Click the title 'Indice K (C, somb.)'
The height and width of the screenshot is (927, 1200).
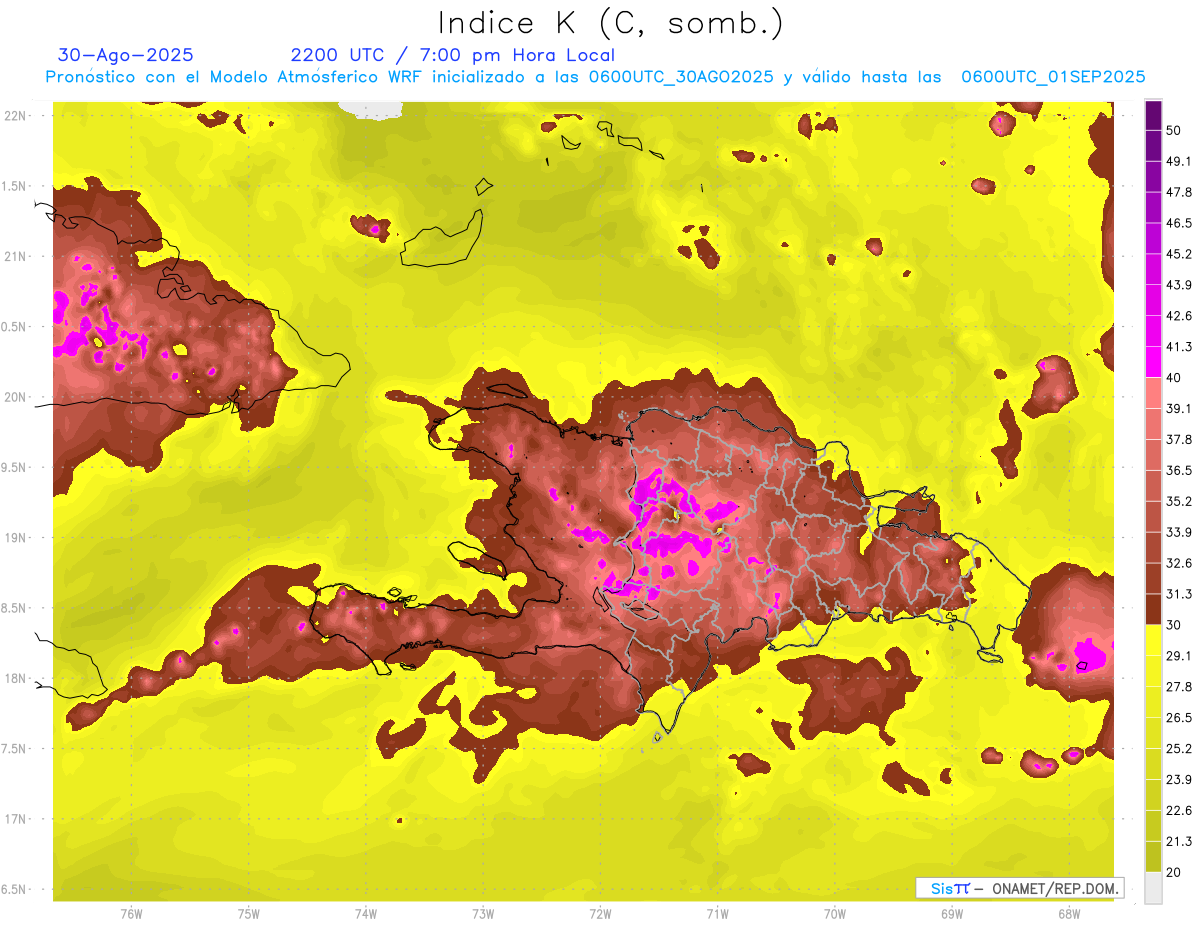coord(611,23)
